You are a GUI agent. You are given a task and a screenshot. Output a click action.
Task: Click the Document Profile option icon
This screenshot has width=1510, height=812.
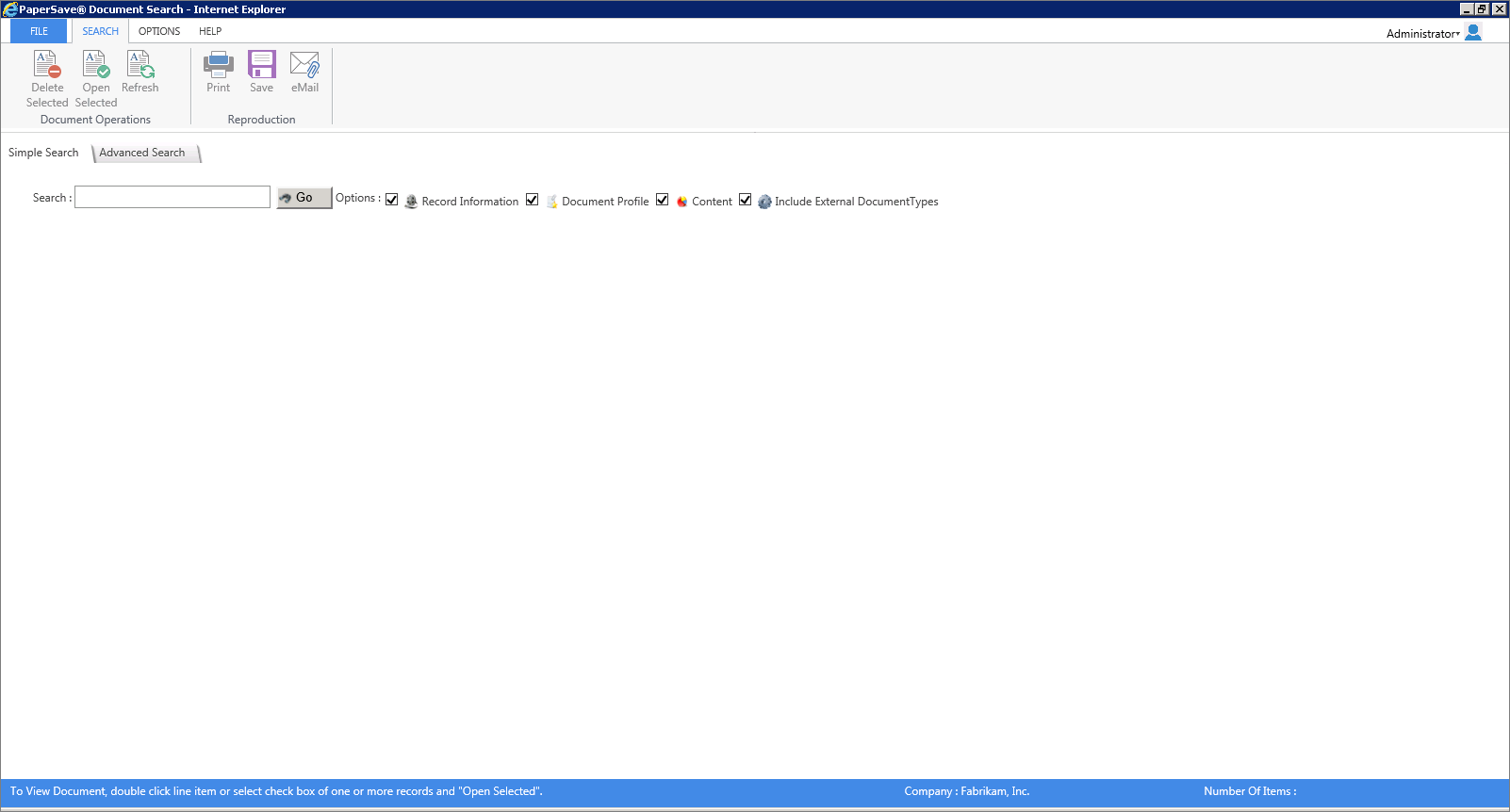coord(551,202)
